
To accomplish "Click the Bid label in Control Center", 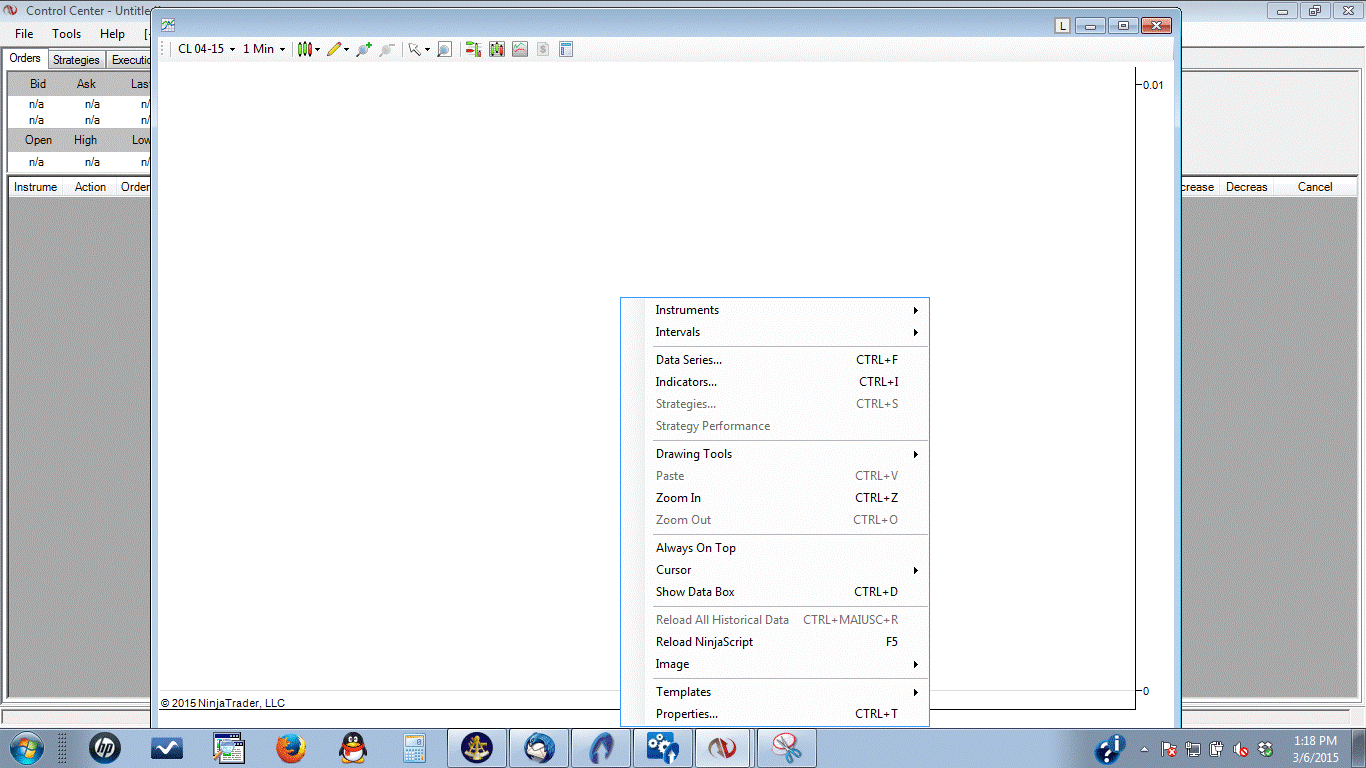I will [38, 84].
